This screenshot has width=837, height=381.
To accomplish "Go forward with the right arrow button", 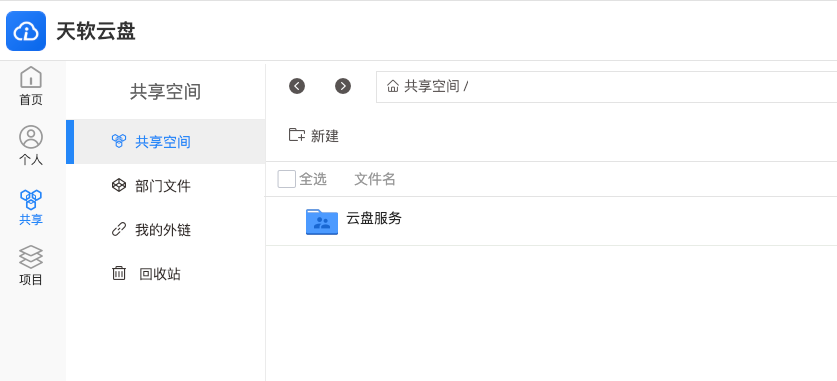I will click(343, 86).
